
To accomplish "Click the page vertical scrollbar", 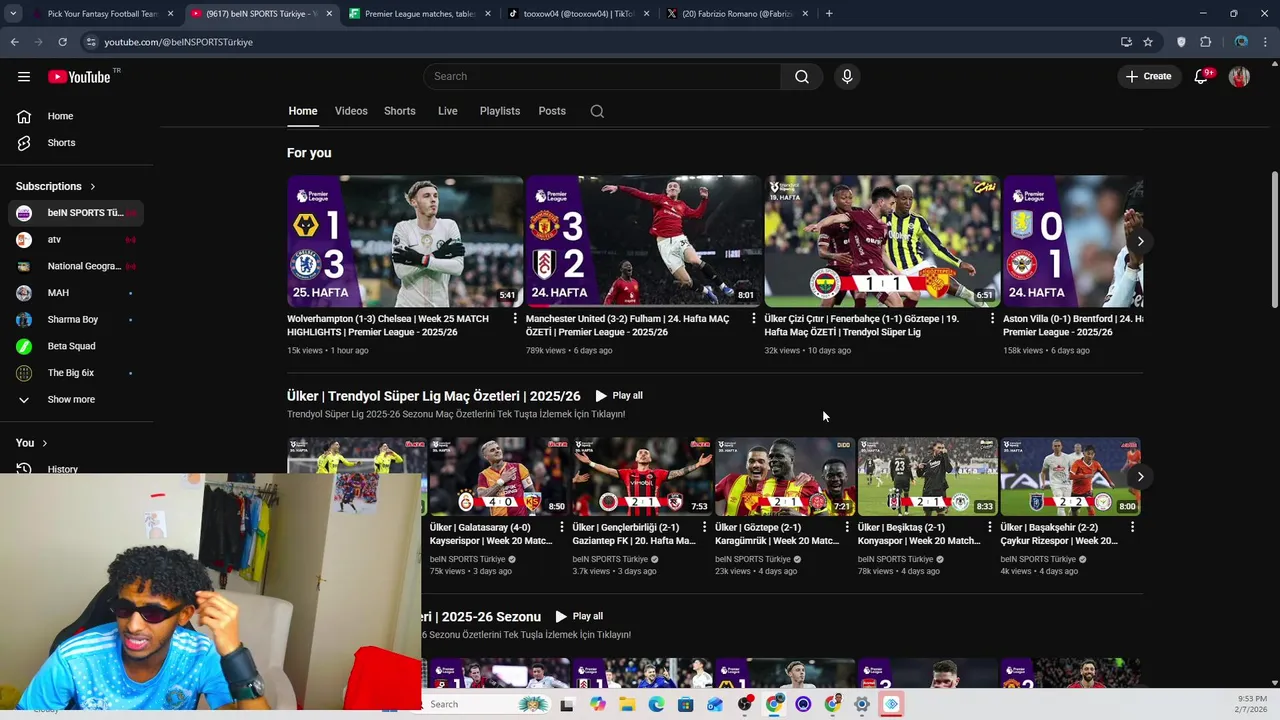I will [1274, 240].
